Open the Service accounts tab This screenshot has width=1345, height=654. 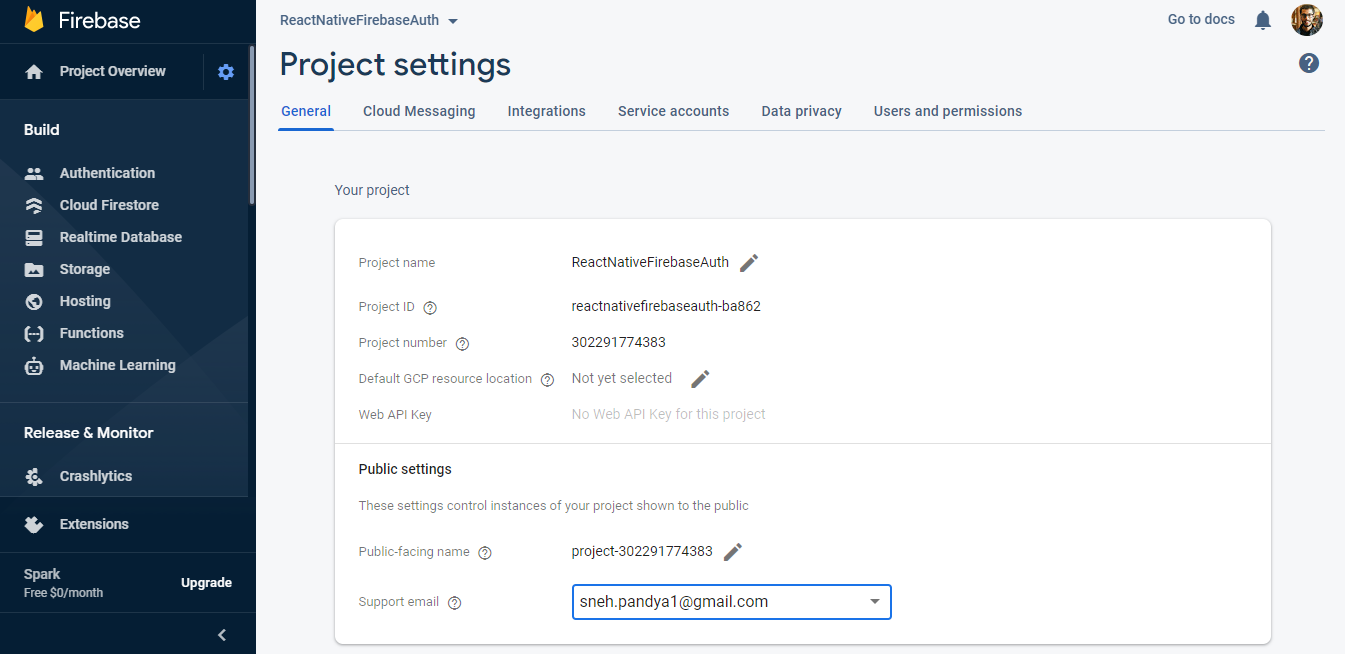[673, 111]
